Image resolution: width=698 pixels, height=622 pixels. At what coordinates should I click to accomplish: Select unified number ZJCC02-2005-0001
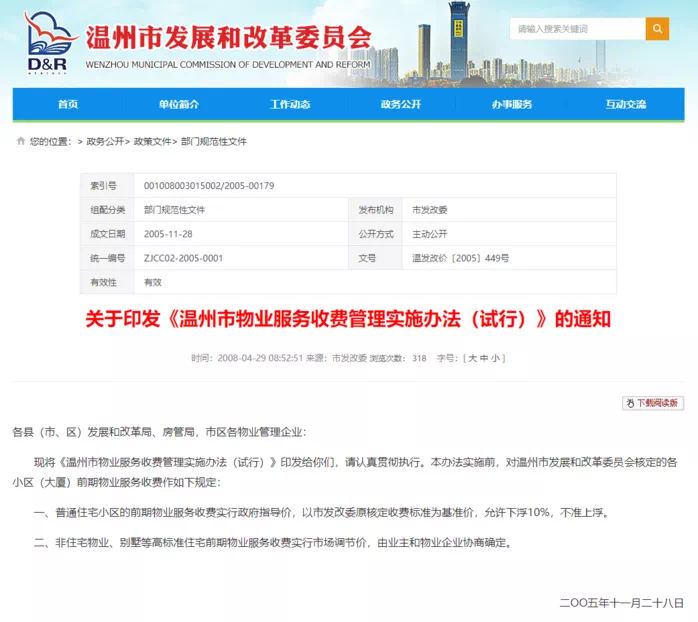(x=183, y=258)
